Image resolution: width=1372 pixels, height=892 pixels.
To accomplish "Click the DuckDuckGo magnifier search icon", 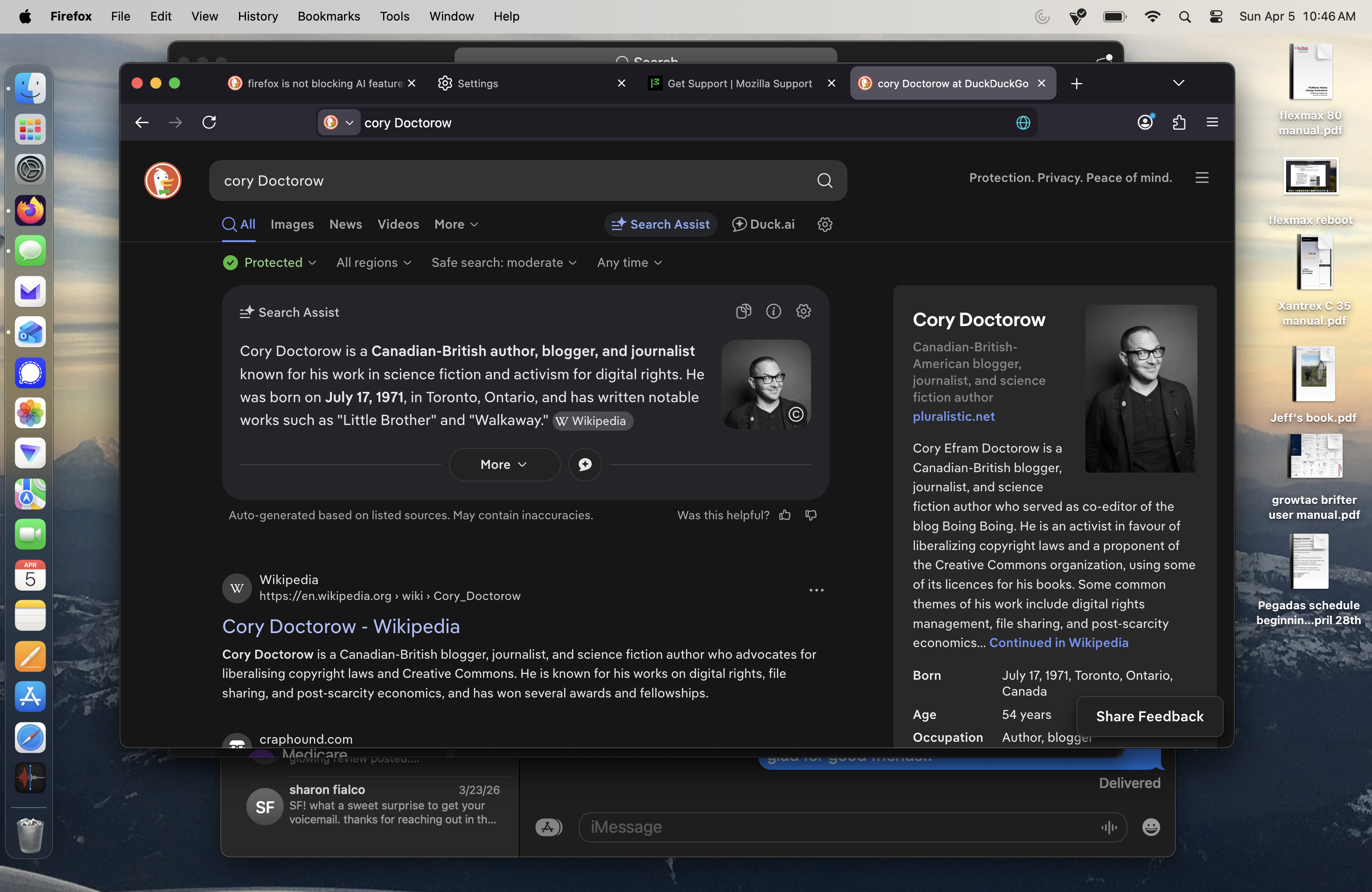I will [x=824, y=181].
